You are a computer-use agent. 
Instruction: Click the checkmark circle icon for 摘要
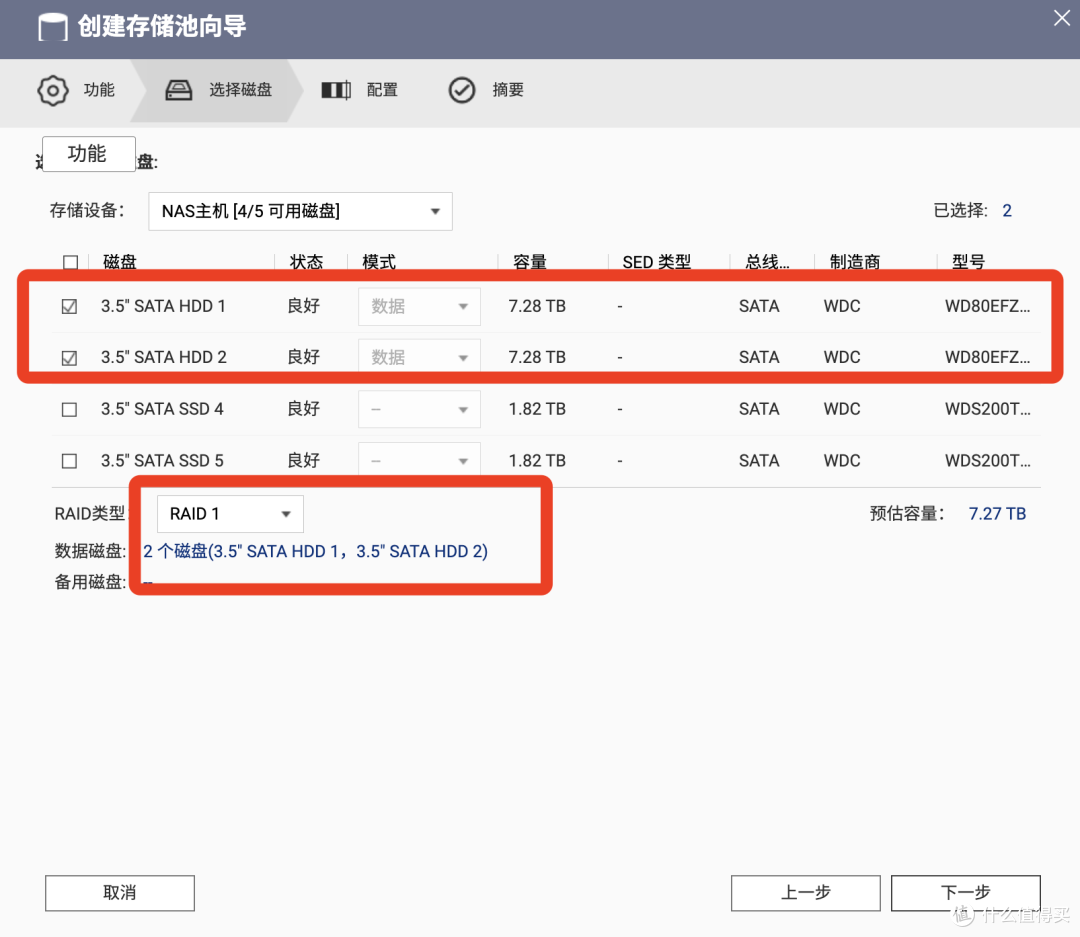coord(461,90)
